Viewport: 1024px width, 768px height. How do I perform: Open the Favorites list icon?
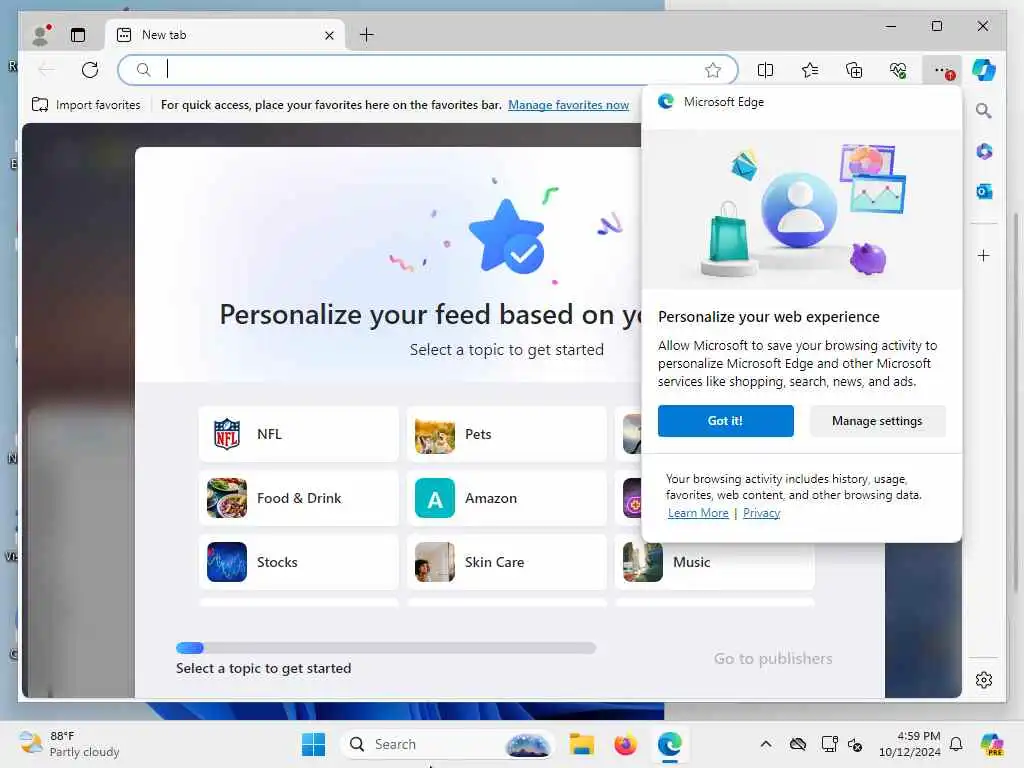tap(810, 70)
